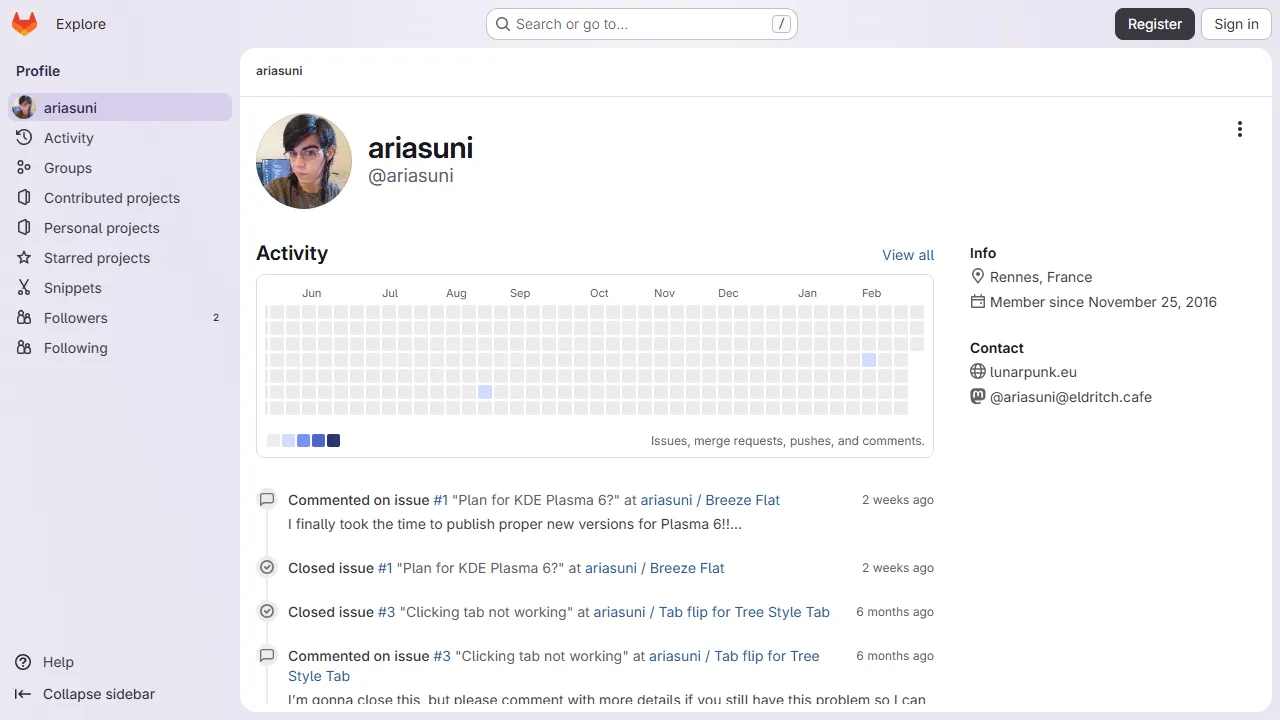This screenshot has width=1280, height=720.
Task: Click the Followers icon
Action: click(x=23, y=317)
